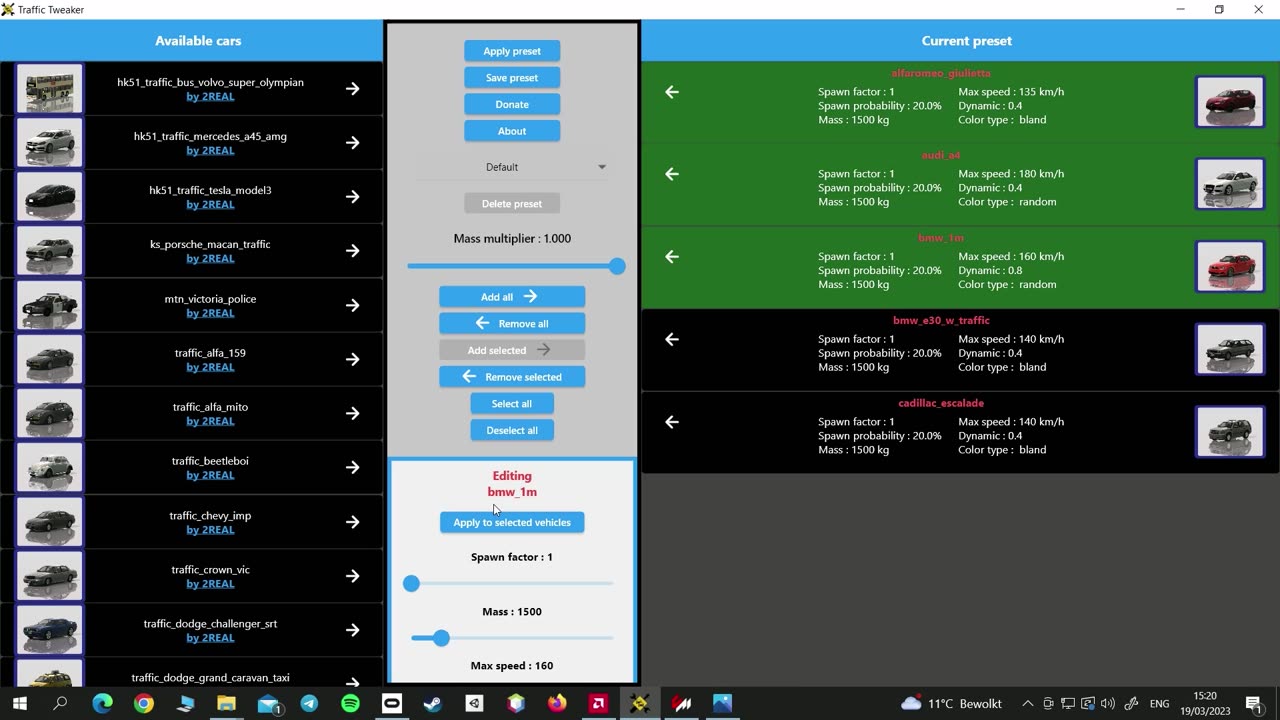Screen dimensions: 1280x720
Task: Click Remove selected button
Action: (x=512, y=377)
